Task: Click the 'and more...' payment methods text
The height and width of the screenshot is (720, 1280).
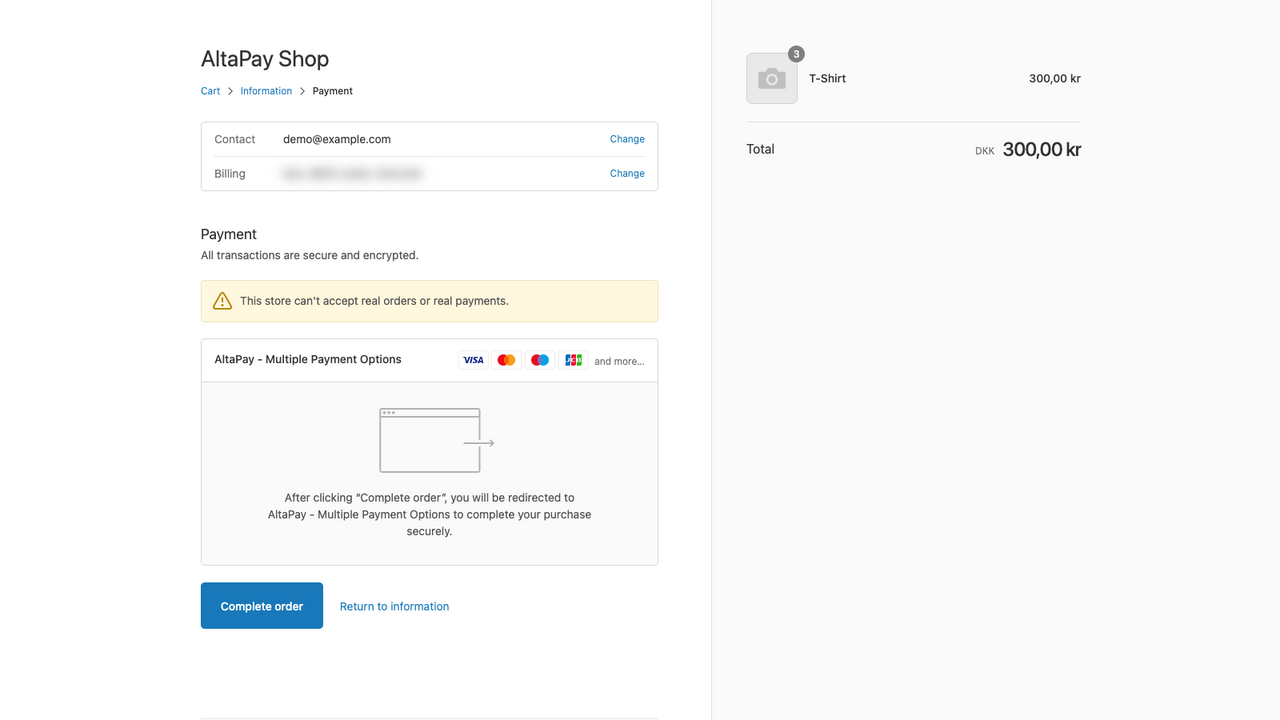Action: 619,361
